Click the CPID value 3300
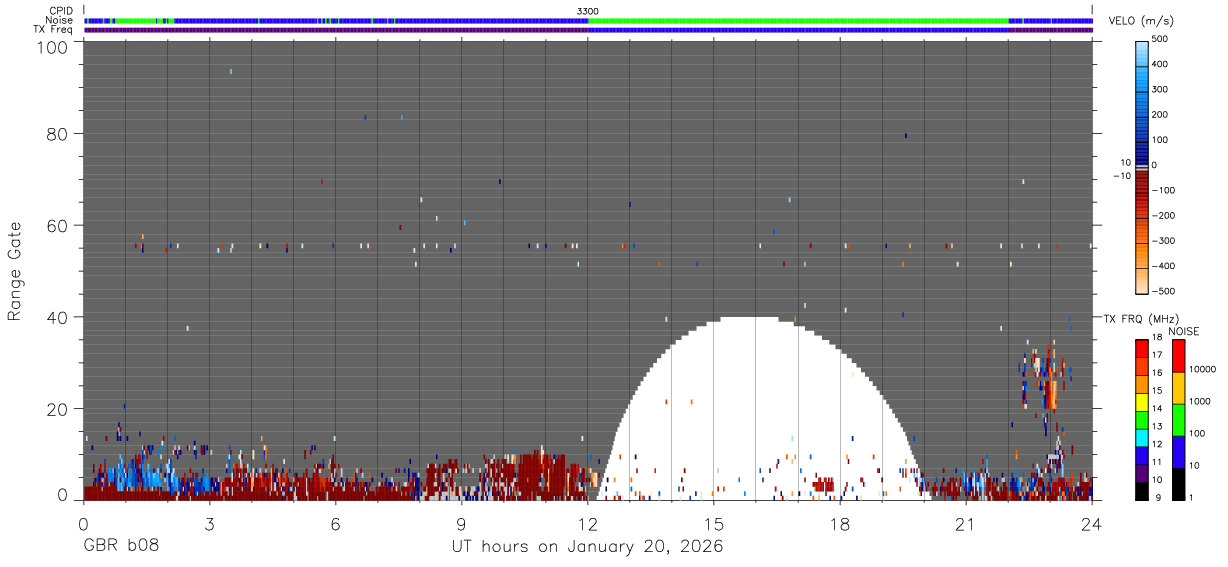 click(588, 11)
